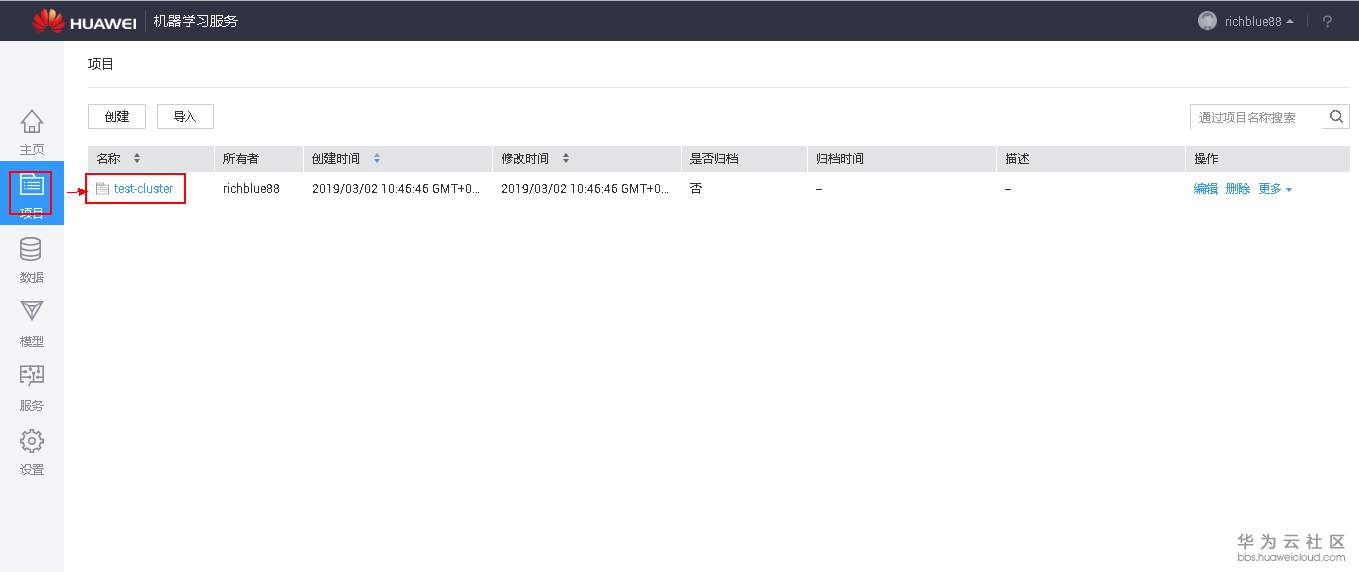Click the 导入 button
The height and width of the screenshot is (572, 1359).
(x=185, y=116)
